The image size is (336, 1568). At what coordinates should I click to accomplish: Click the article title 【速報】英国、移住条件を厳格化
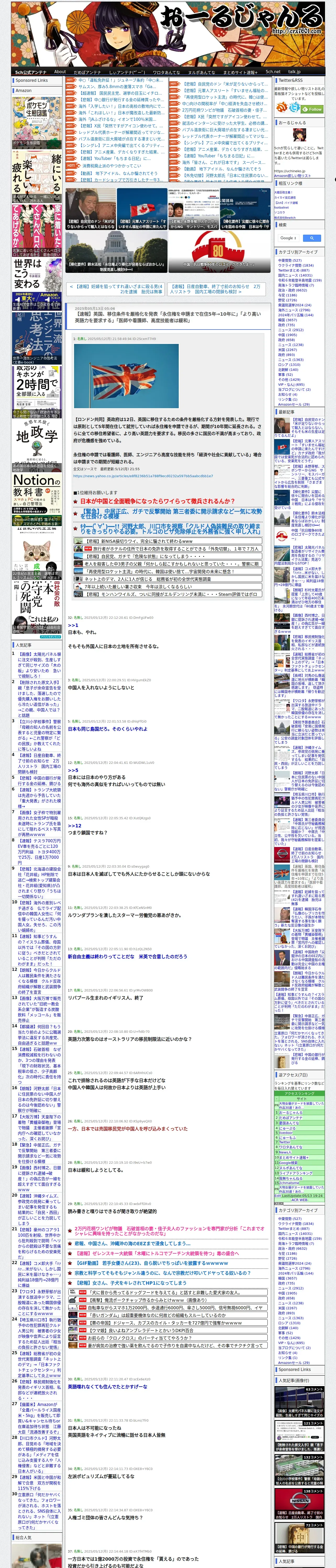[168, 317]
